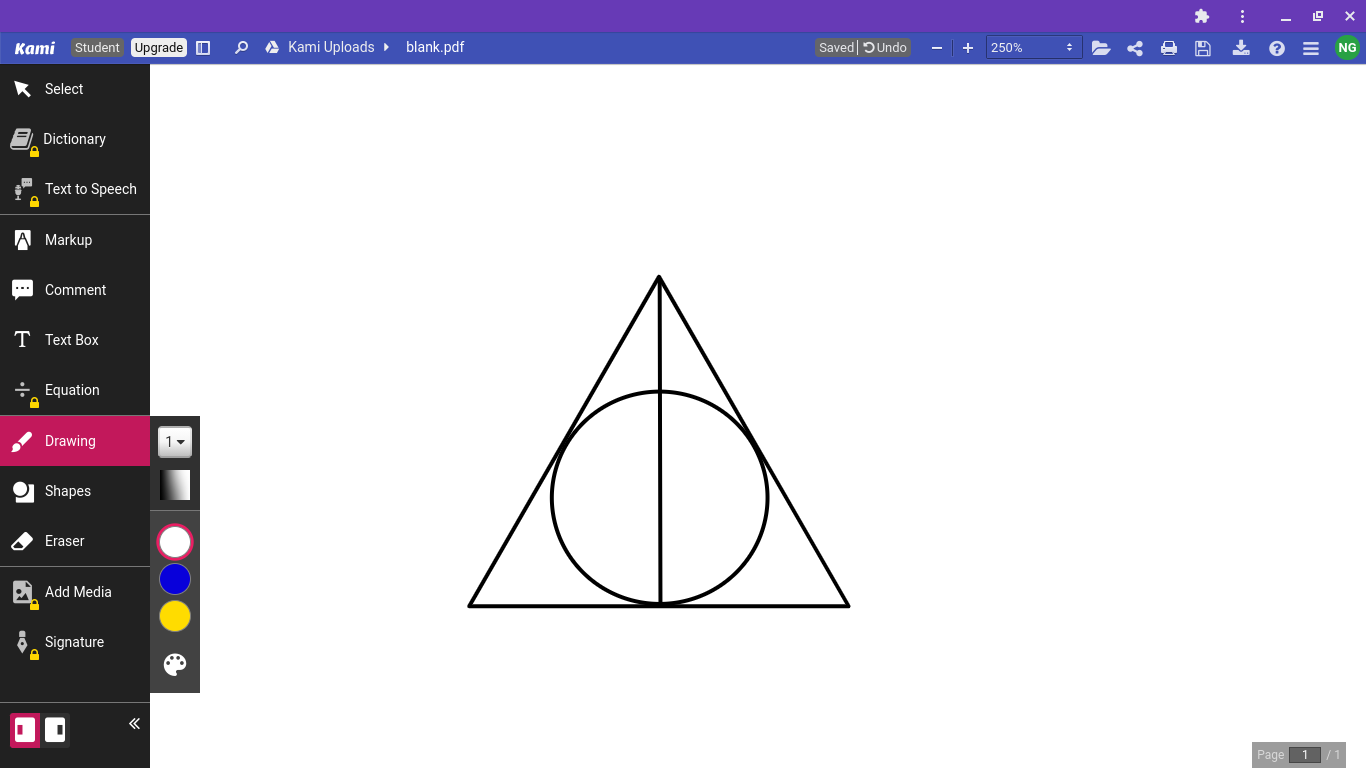
Task: Choose the Select tool
Action: (x=75, y=89)
